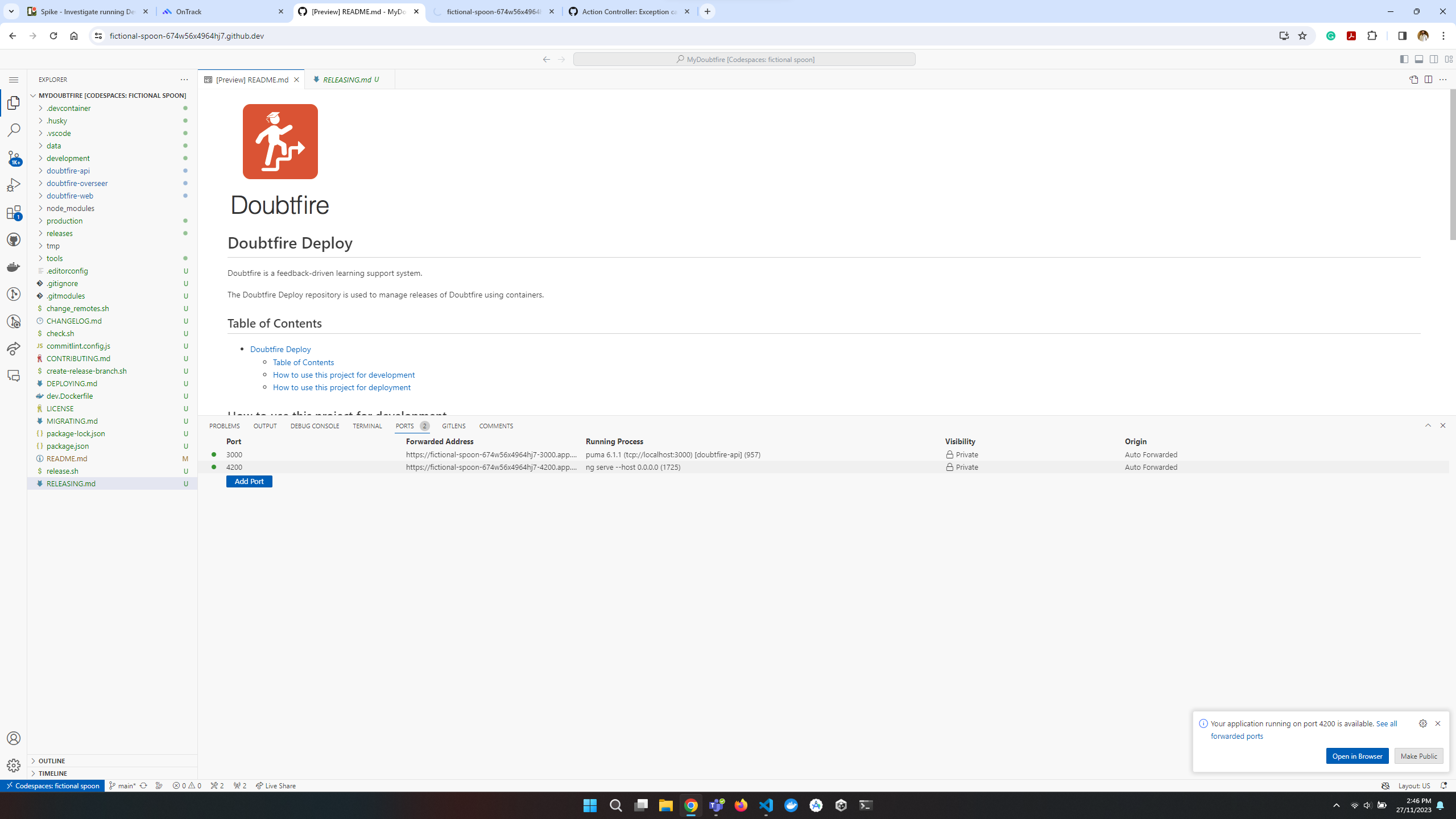
Task: Open the Run and Debug view
Action: click(14, 185)
